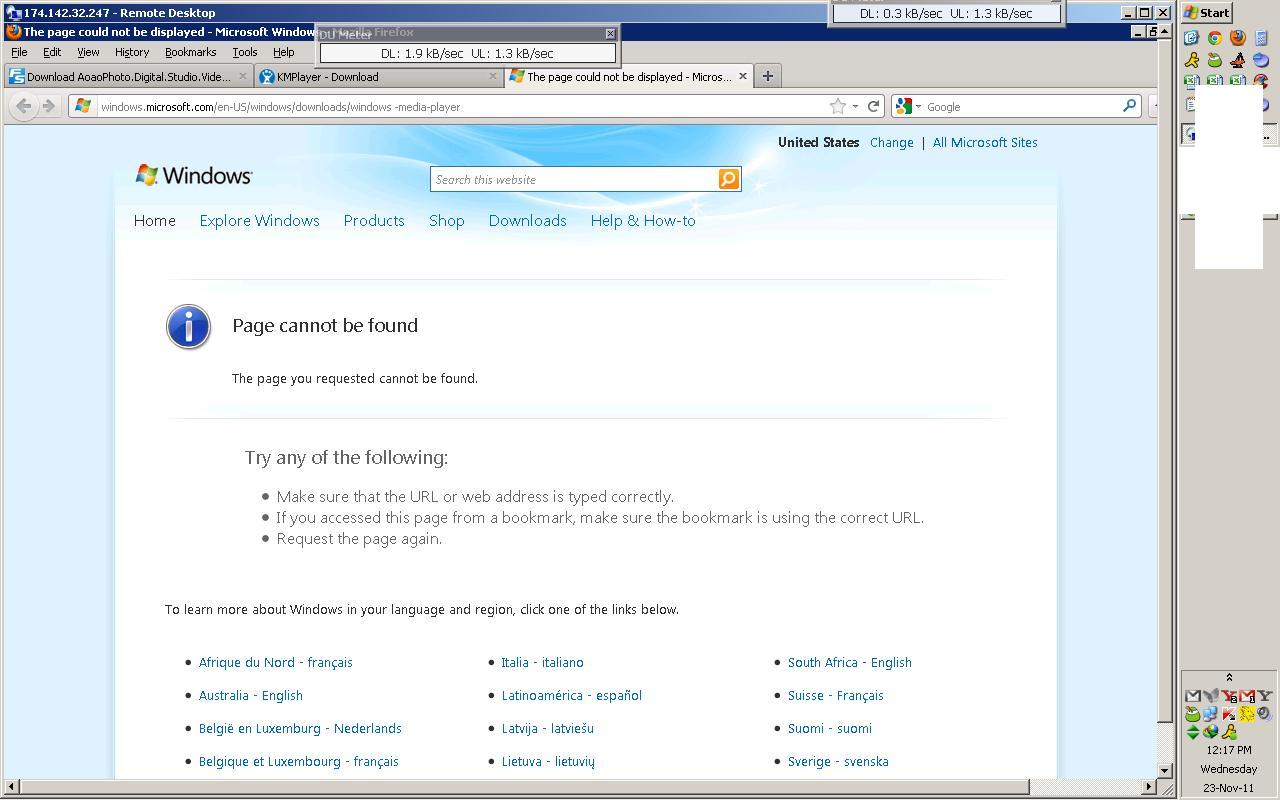Go to the Windows Home nav link
This screenshot has width=1280, height=800.
pos(155,221)
